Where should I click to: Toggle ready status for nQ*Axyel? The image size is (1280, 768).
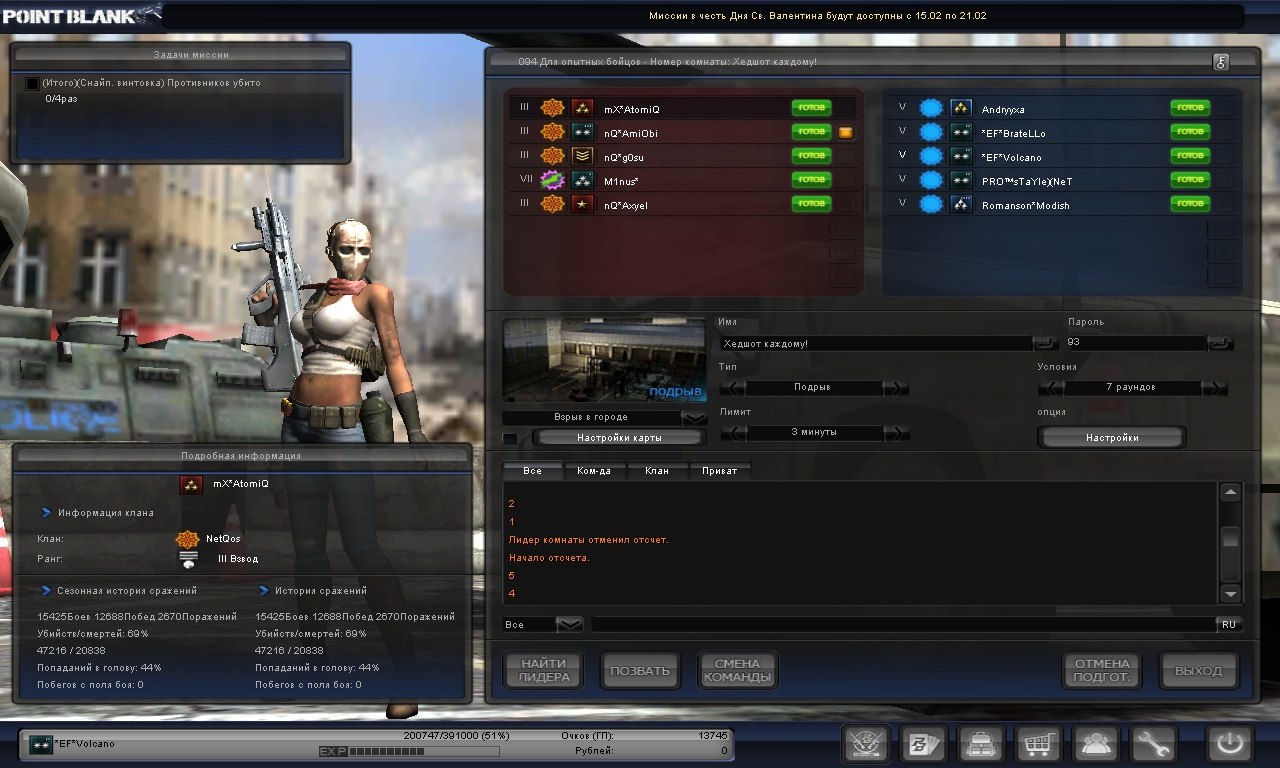(811, 204)
